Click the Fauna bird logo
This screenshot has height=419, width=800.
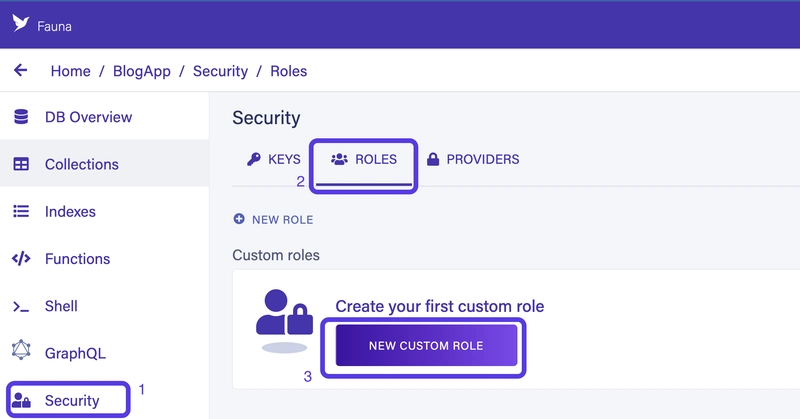[x=20, y=23]
